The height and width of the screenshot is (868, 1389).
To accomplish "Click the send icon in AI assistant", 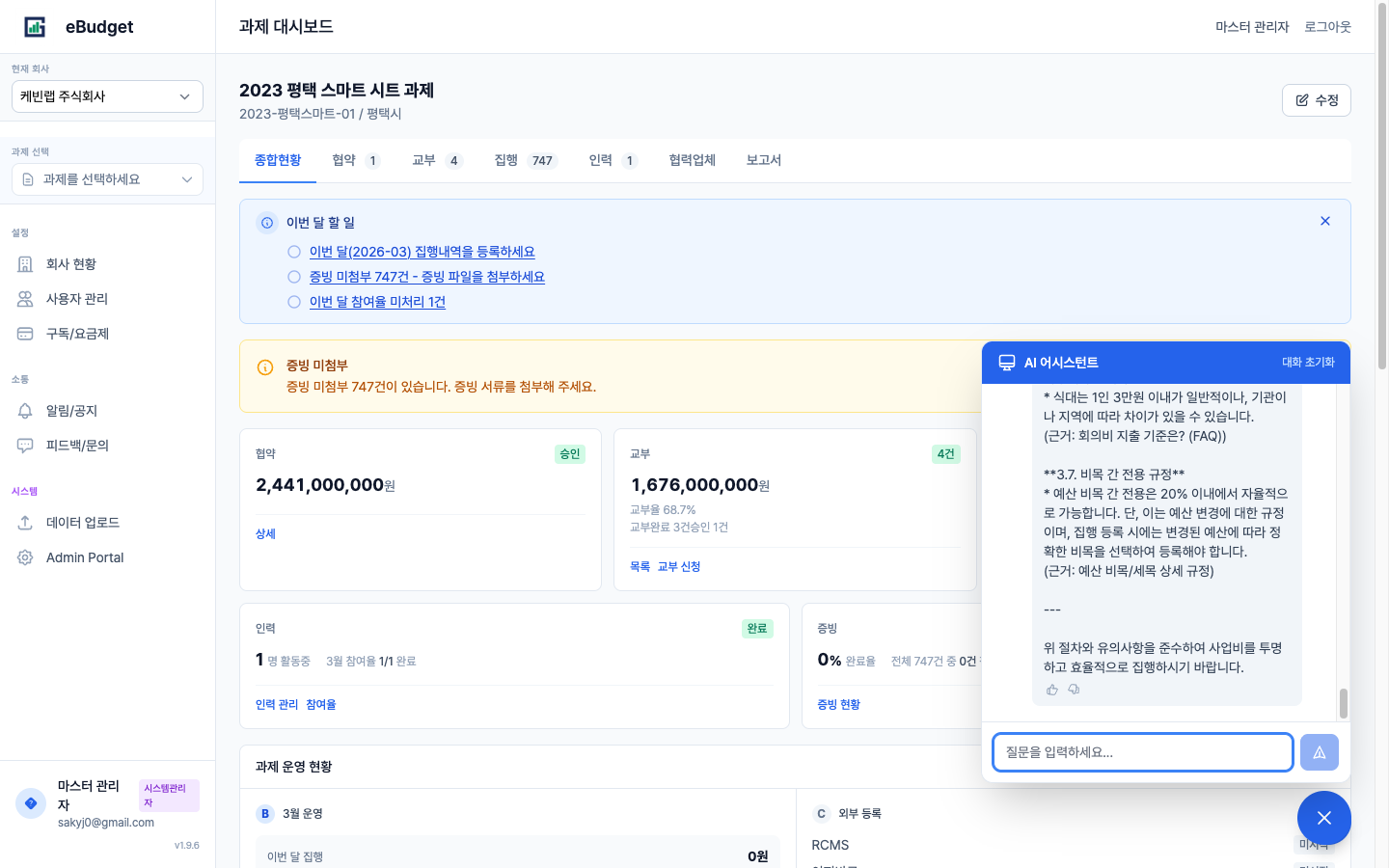I will pyautogui.click(x=1319, y=752).
